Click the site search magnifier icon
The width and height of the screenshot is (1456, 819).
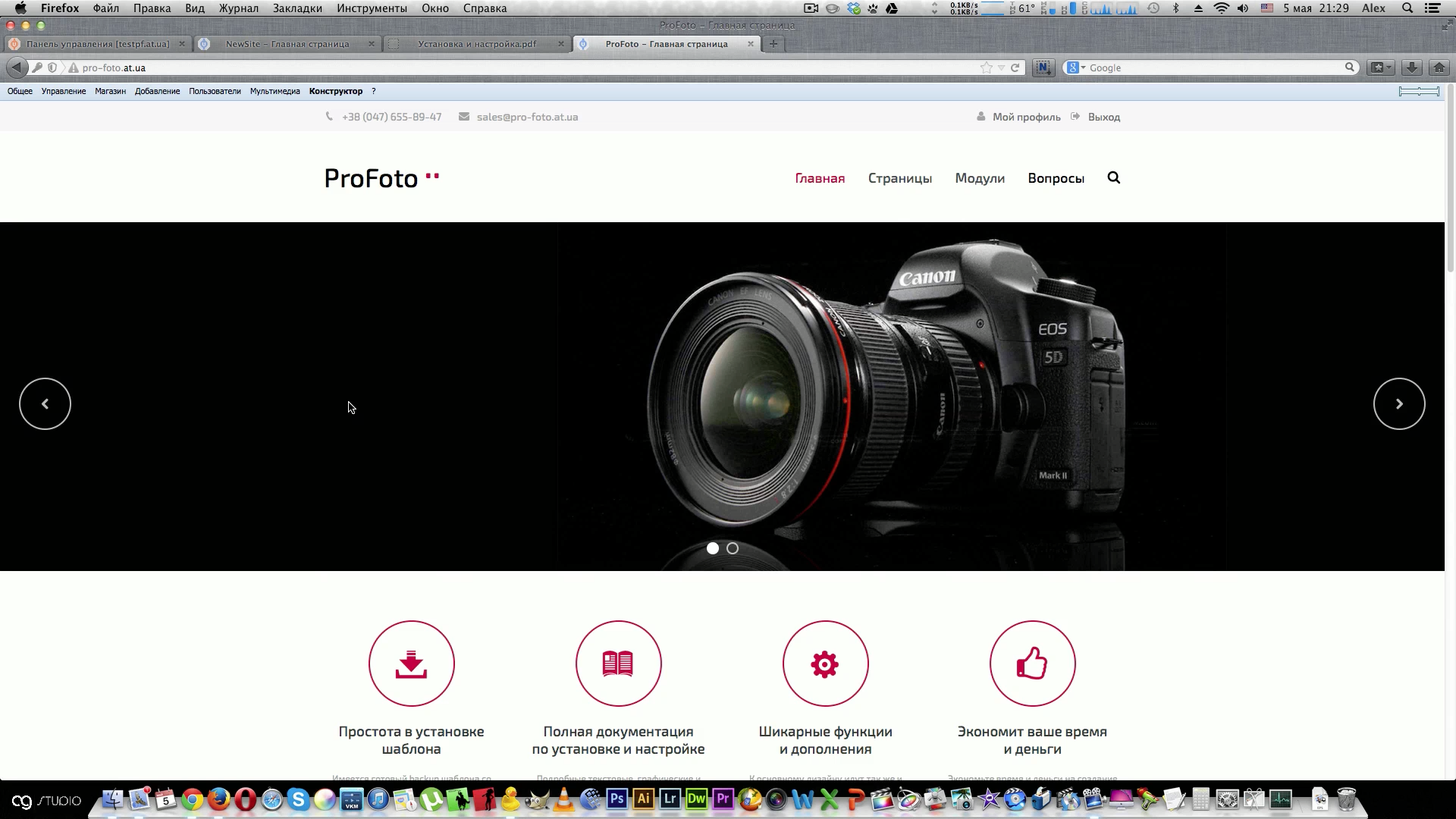pos(1113,177)
